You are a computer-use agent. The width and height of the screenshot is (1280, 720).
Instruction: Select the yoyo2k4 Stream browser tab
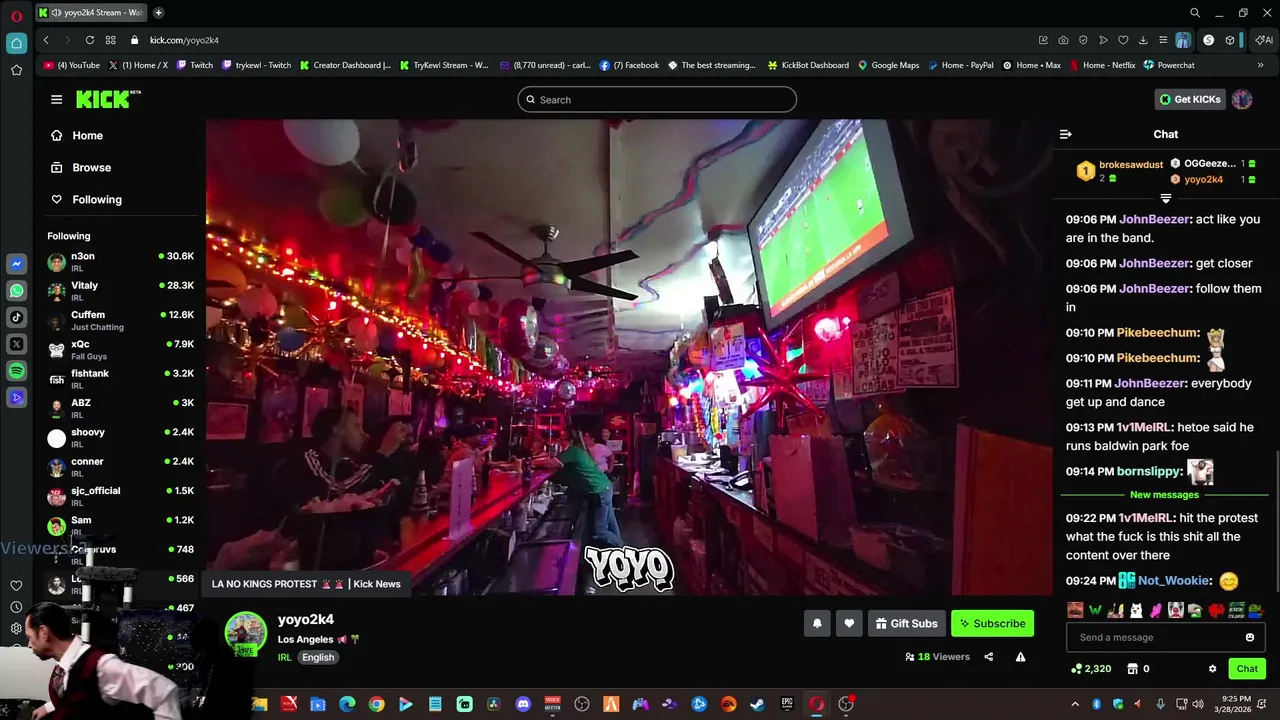(x=92, y=13)
